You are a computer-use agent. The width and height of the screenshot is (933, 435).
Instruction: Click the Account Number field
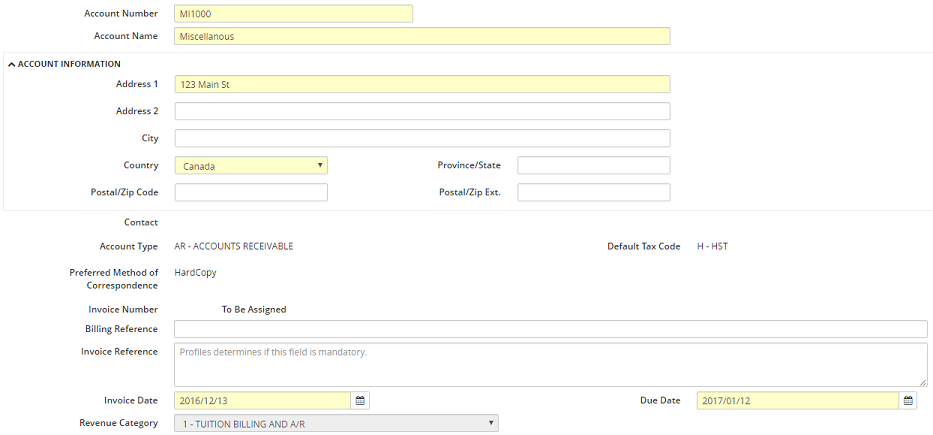pos(293,14)
